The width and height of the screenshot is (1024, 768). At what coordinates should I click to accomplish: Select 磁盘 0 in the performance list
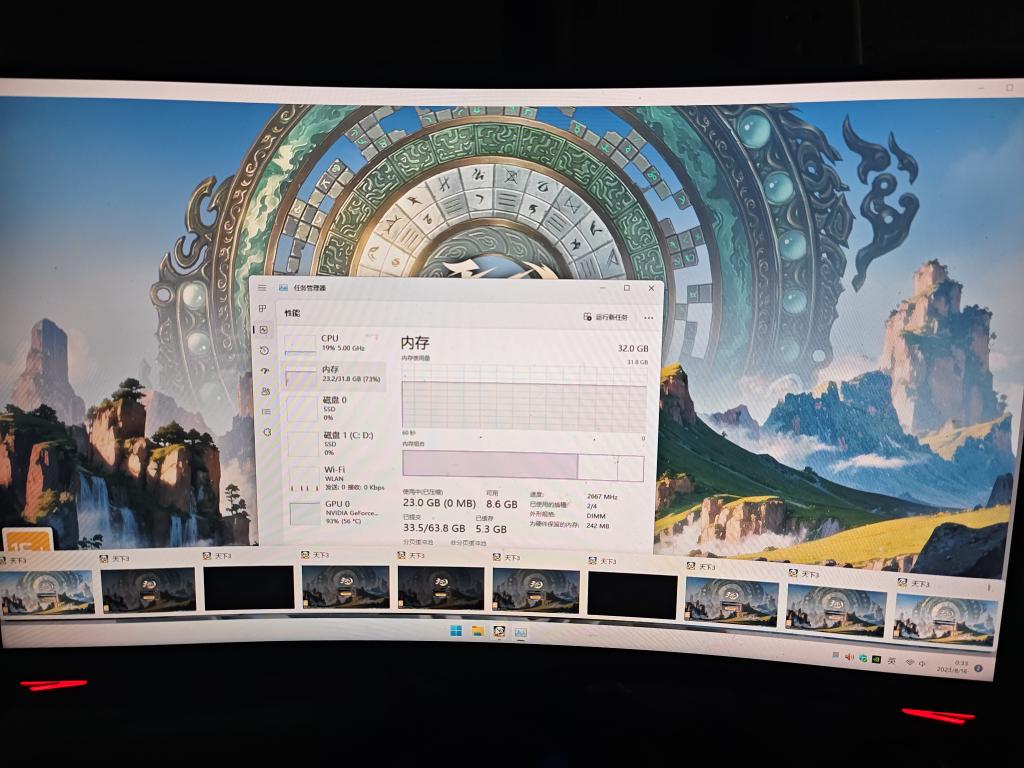click(334, 408)
